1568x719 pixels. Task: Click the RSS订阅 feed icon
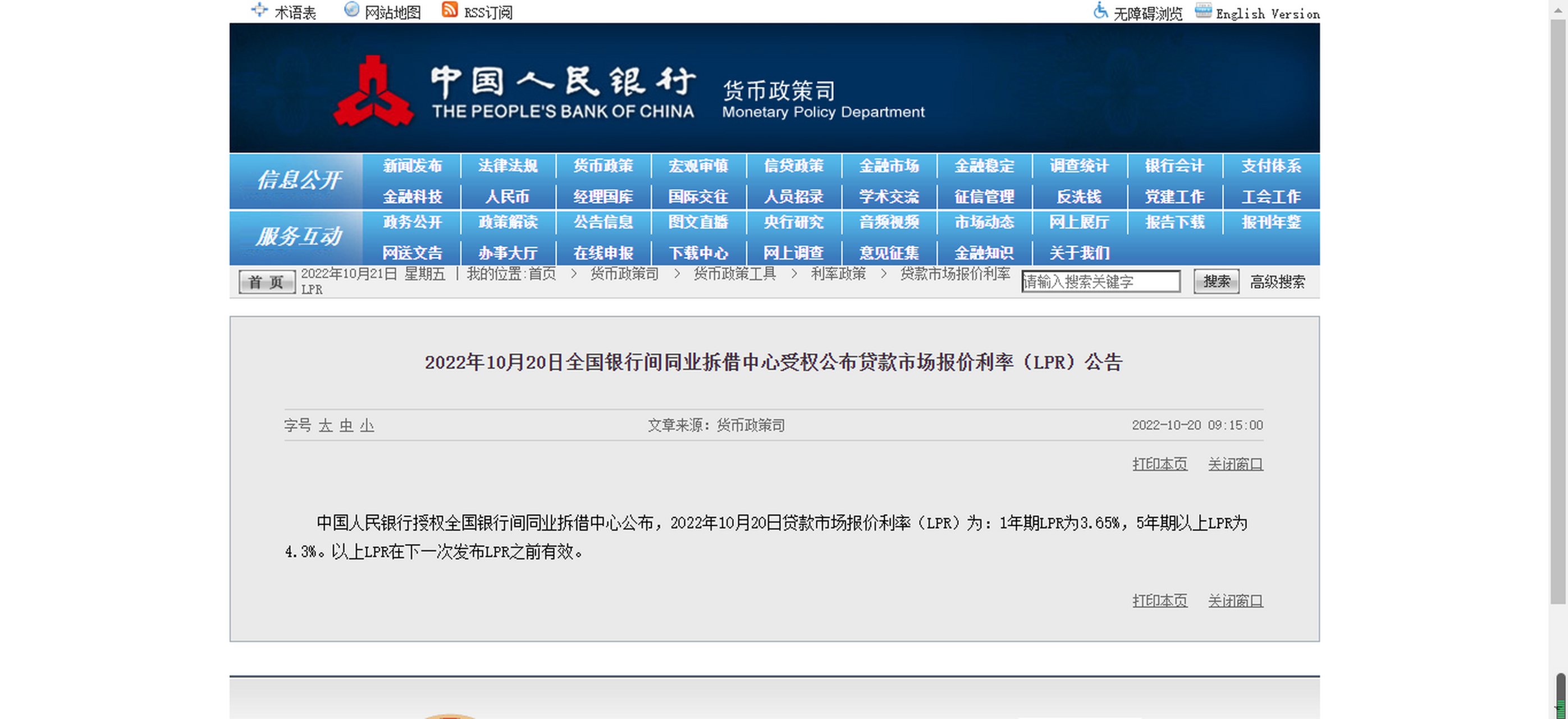[450, 10]
